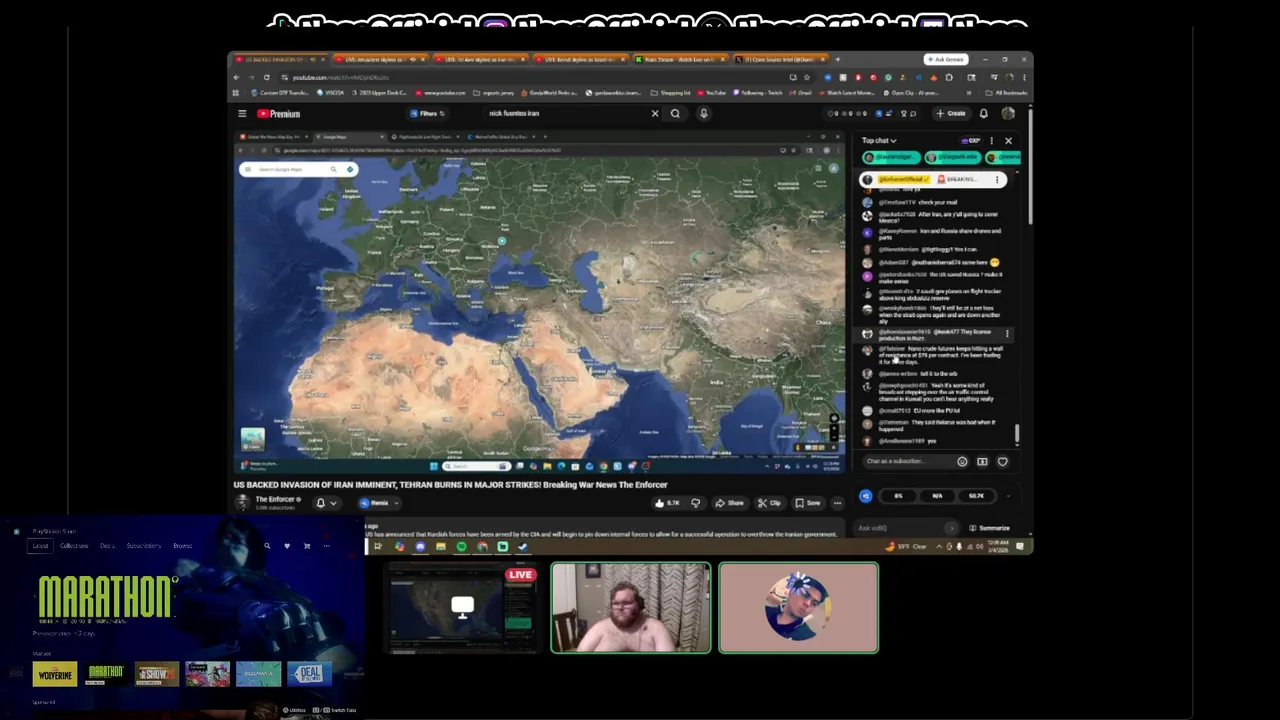Open the Latest tab in PlayStation Store
The height and width of the screenshot is (720, 1280).
40,546
